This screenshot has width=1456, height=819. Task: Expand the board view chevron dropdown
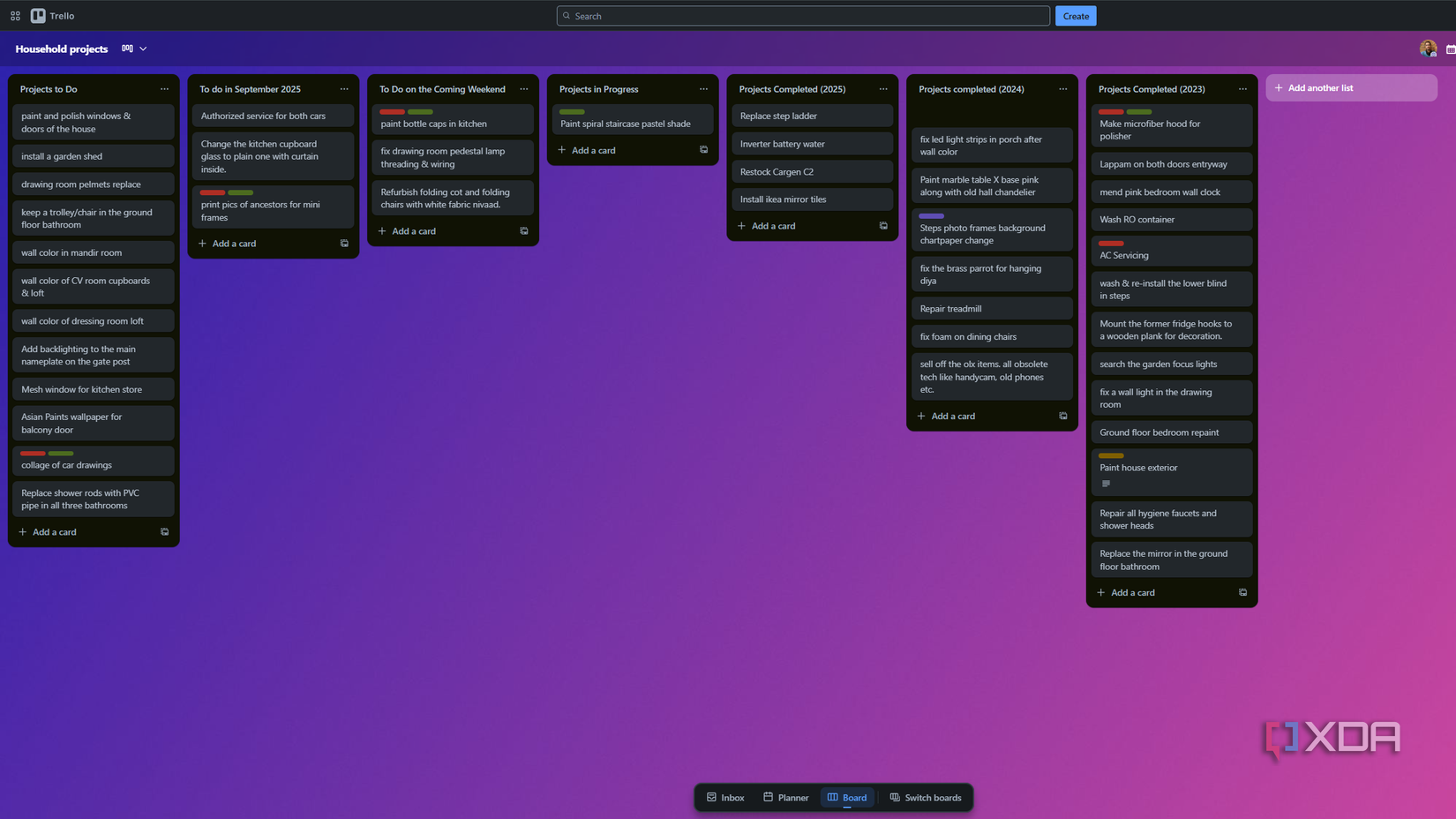click(143, 49)
